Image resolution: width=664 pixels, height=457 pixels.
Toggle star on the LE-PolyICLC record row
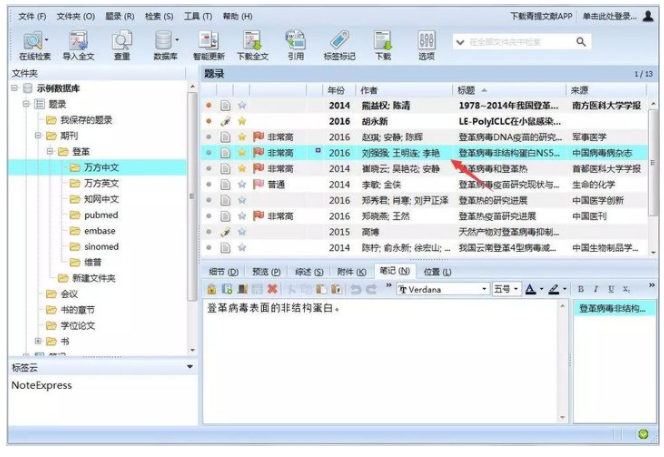coord(242,121)
